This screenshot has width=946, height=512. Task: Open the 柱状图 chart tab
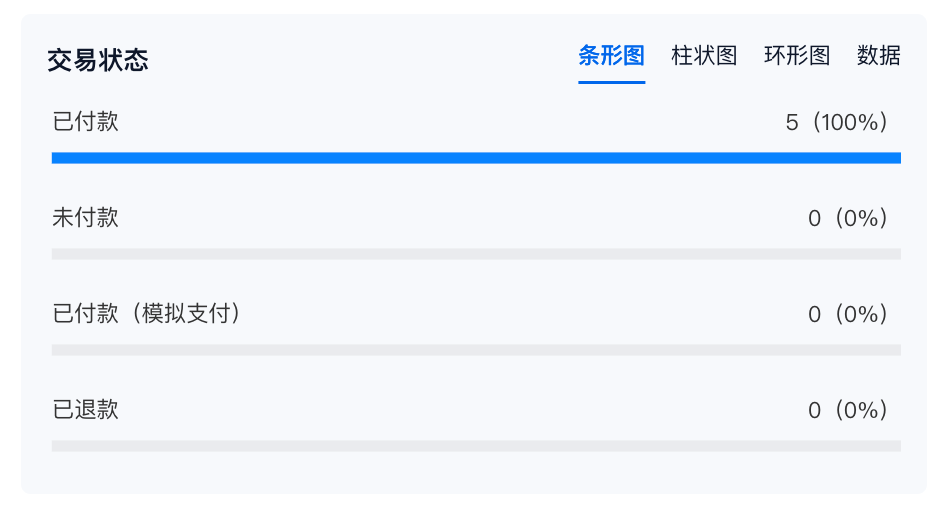[704, 56]
